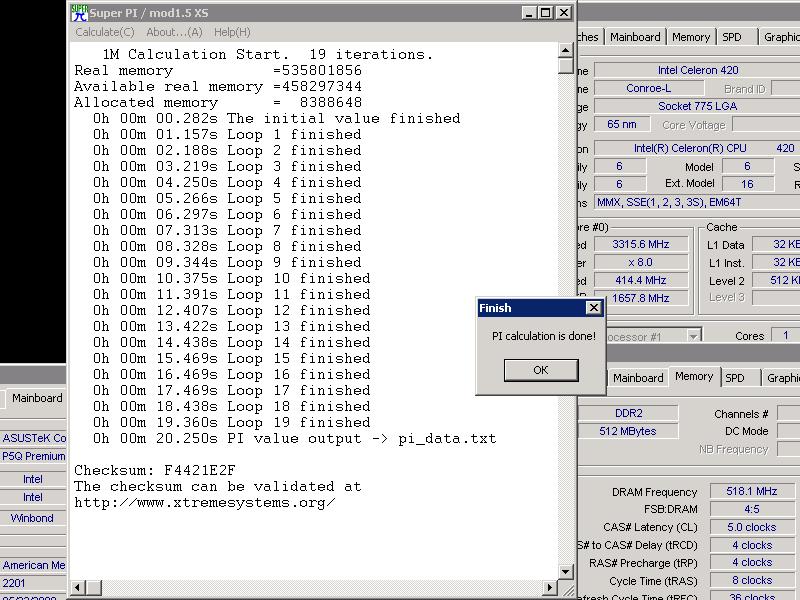Click the xtremesystems.org URL text

(x=205, y=503)
